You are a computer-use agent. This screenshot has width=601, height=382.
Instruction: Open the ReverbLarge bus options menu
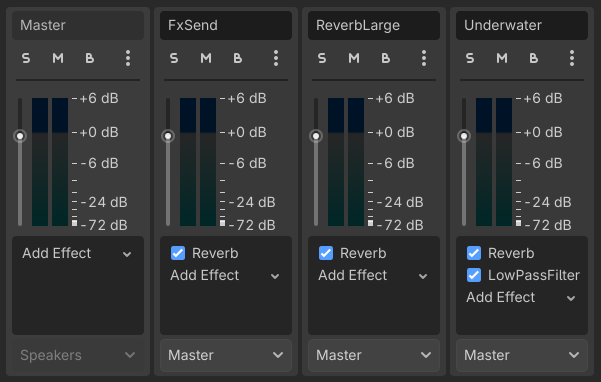[x=424, y=58]
